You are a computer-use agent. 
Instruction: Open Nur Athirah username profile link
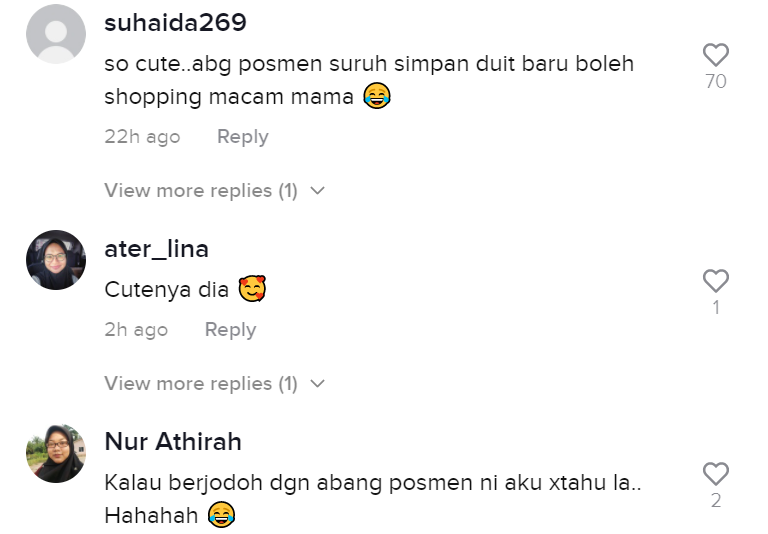click(x=173, y=441)
